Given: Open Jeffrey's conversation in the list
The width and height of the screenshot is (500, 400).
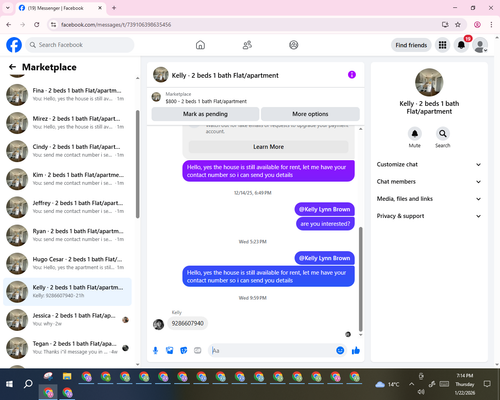Looking at the screenshot, I should (67, 207).
